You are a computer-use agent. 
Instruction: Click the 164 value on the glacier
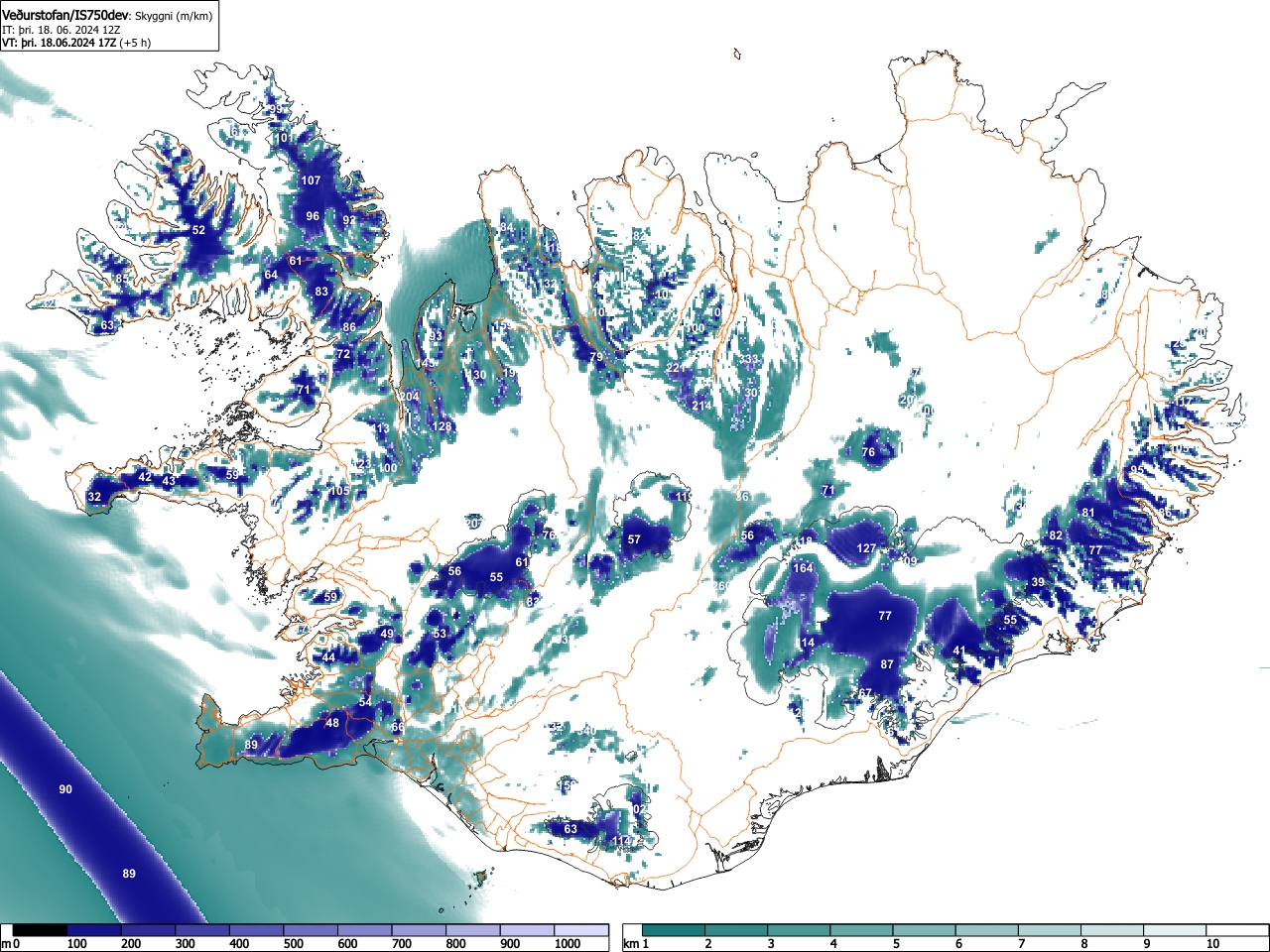tap(803, 568)
